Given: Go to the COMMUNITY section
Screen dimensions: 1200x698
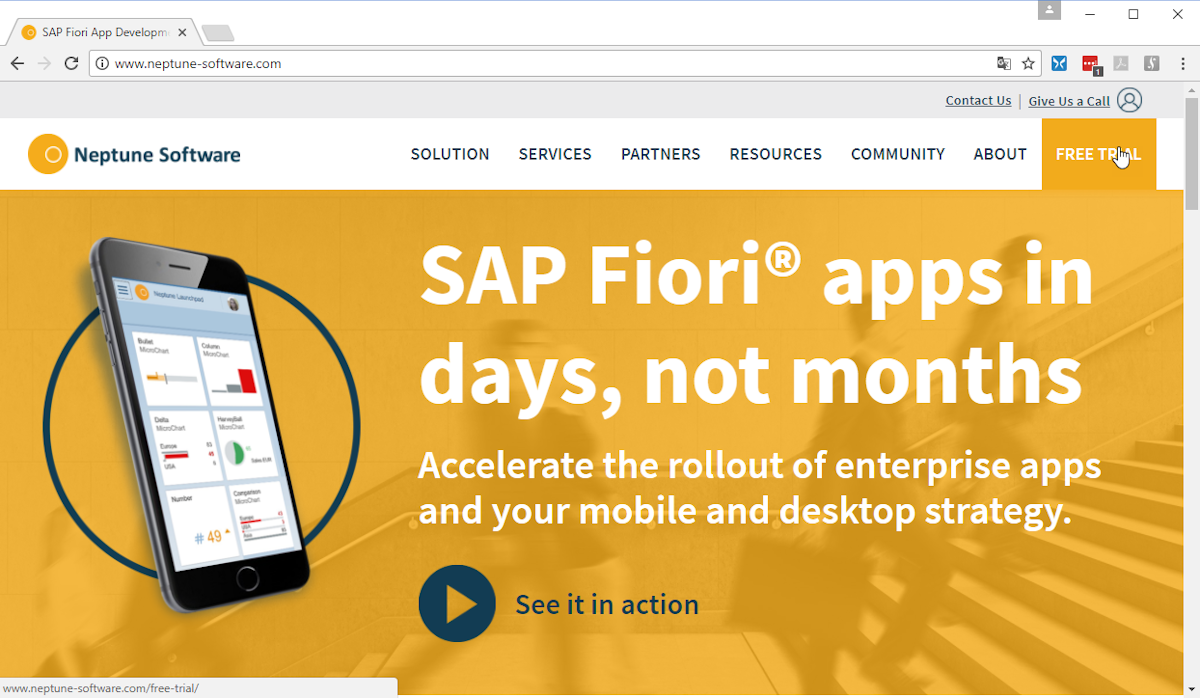Looking at the screenshot, I should (897, 154).
